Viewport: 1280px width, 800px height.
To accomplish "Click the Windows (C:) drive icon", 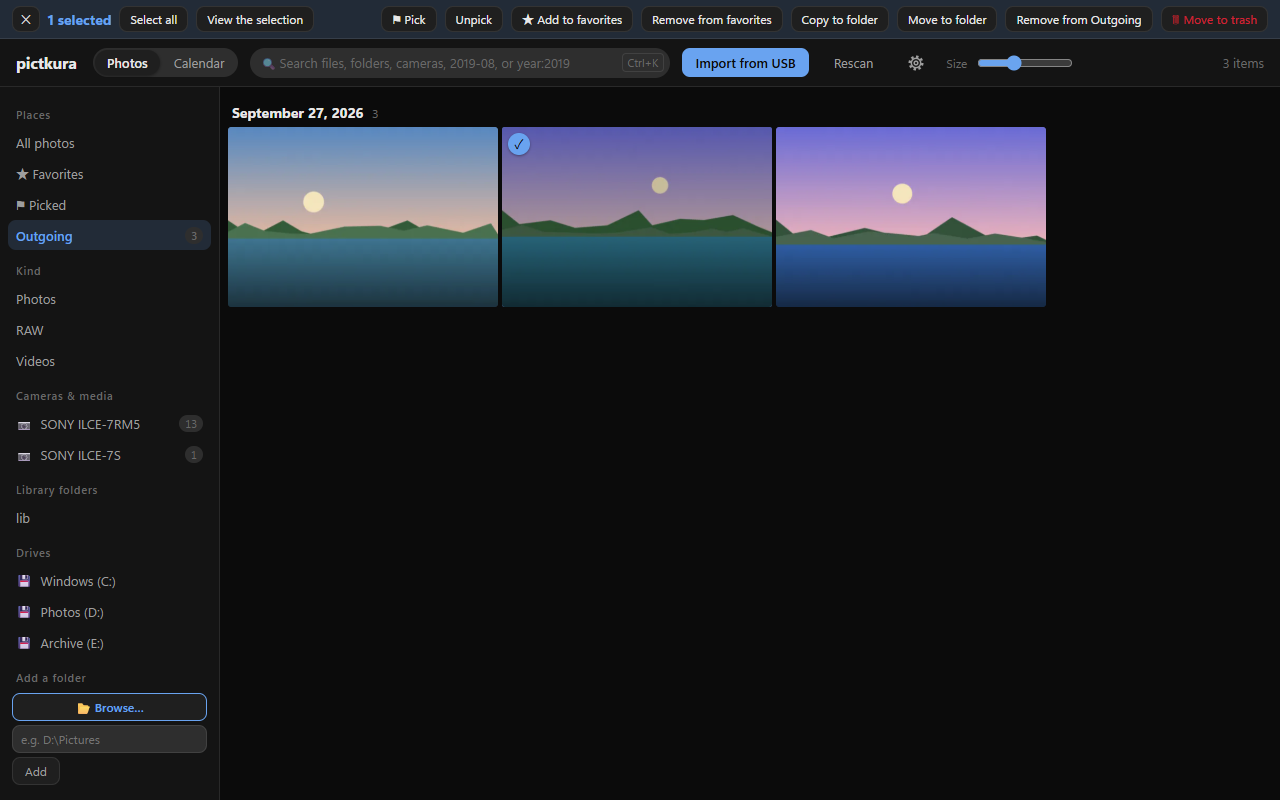I will [24, 582].
